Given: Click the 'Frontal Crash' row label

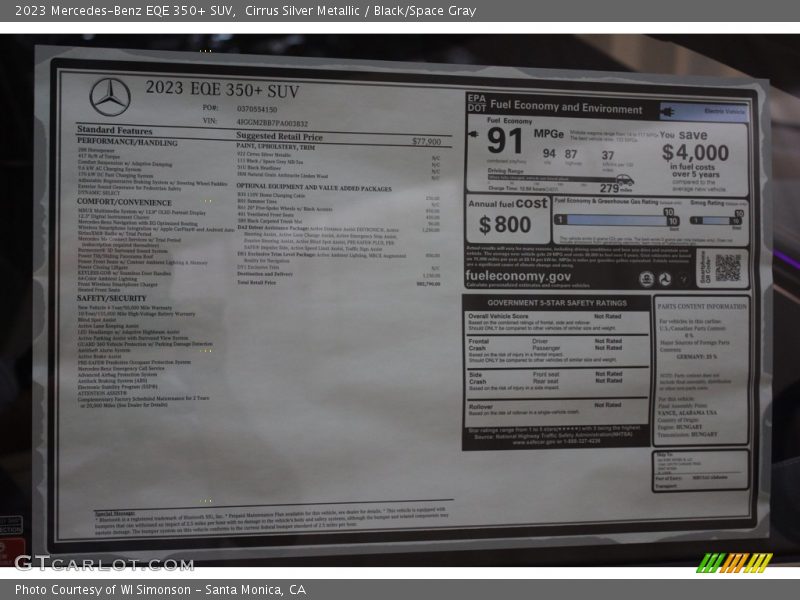Looking at the screenshot, I should [x=479, y=344].
